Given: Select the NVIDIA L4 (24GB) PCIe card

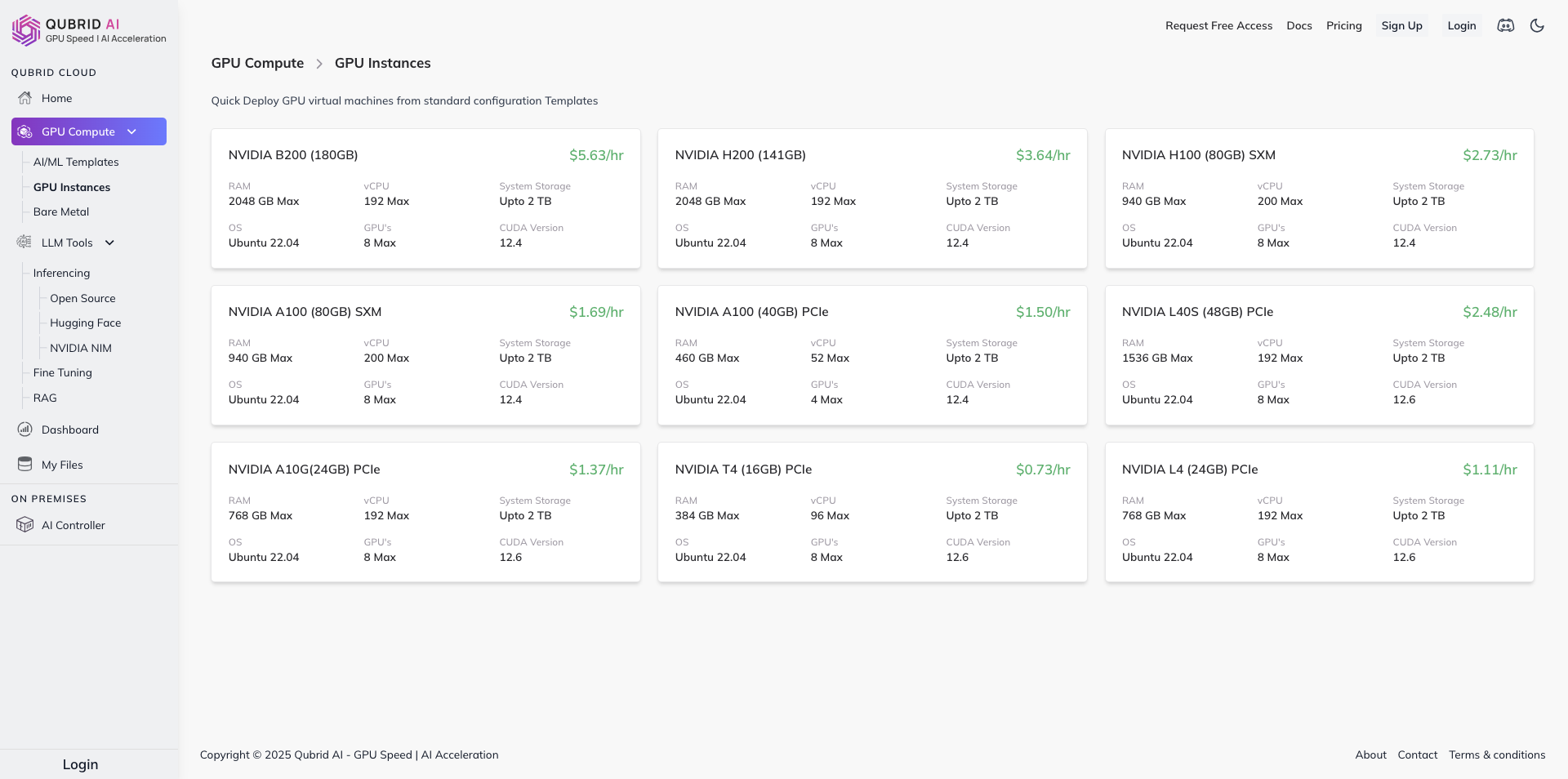Looking at the screenshot, I should coord(1319,512).
